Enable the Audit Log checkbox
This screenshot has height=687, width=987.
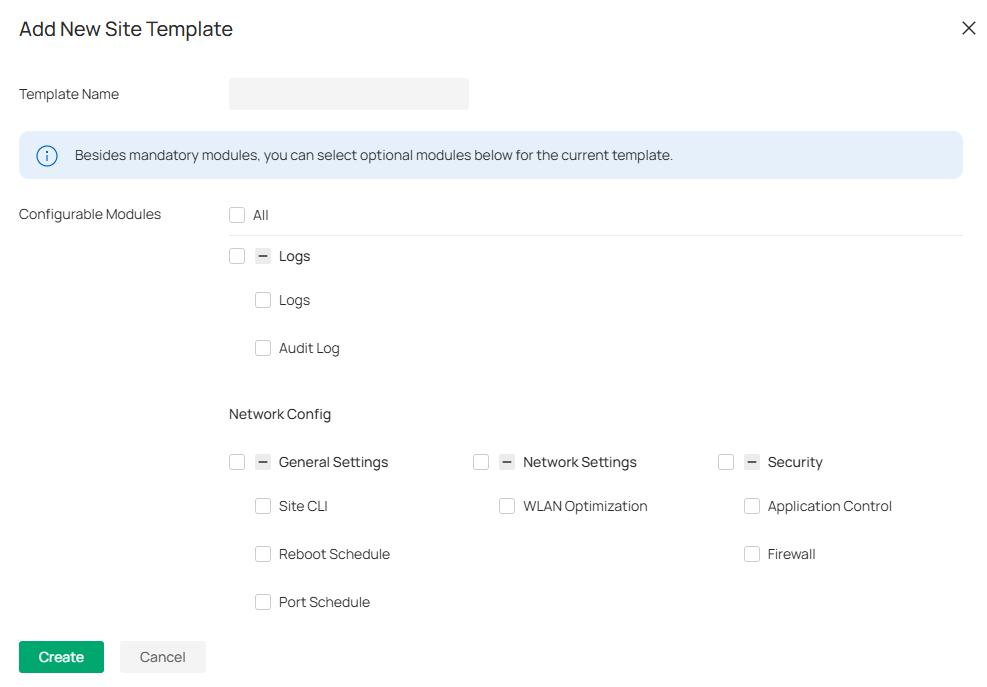[262, 348]
